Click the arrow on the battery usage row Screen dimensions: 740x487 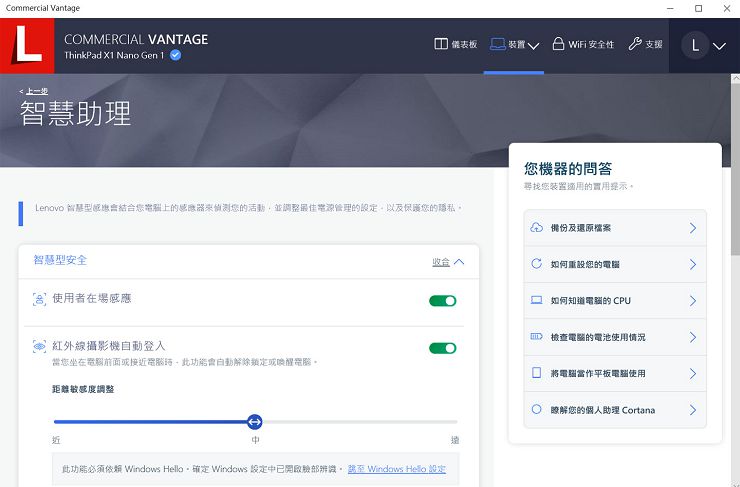[693, 337]
